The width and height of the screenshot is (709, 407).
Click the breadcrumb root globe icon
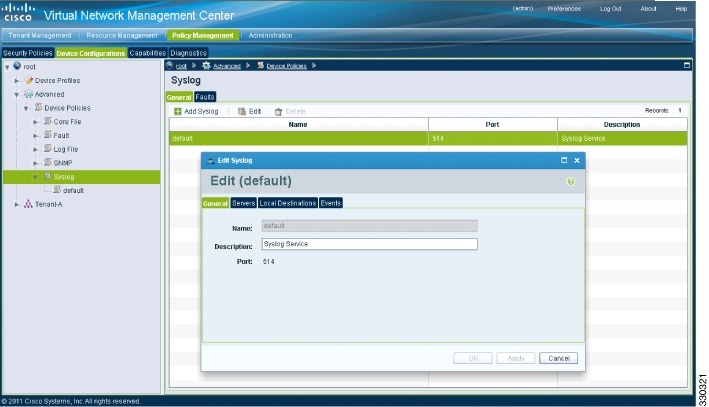point(170,65)
